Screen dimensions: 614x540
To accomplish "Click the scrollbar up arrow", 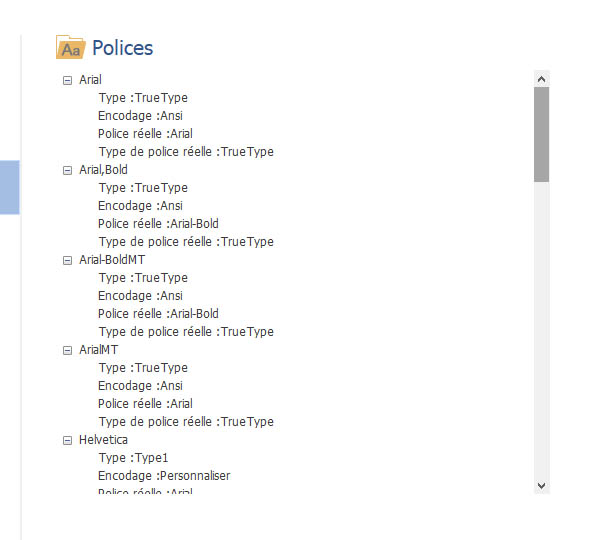I will 542,79.
